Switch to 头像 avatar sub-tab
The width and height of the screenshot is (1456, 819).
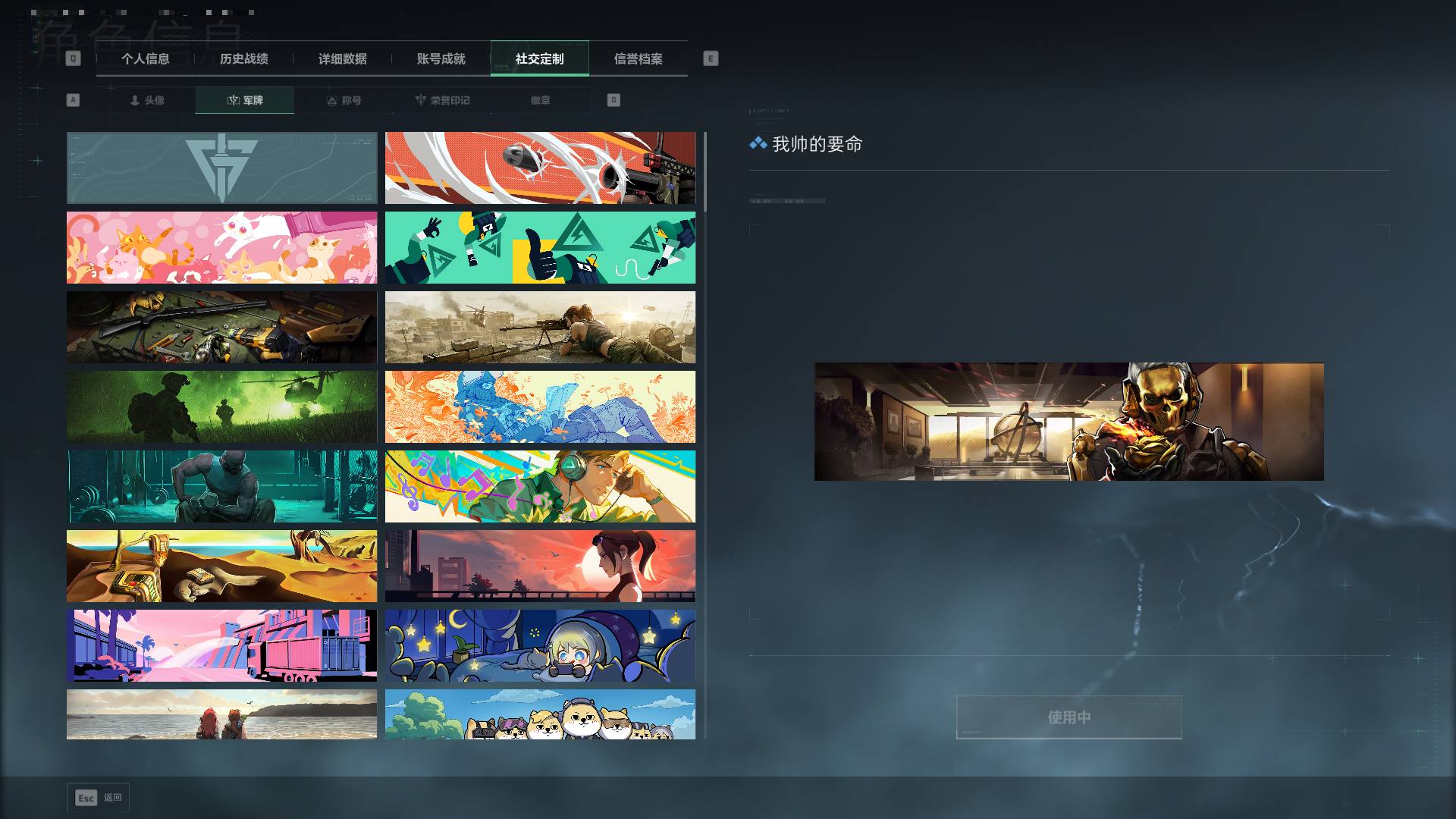coord(146,100)
